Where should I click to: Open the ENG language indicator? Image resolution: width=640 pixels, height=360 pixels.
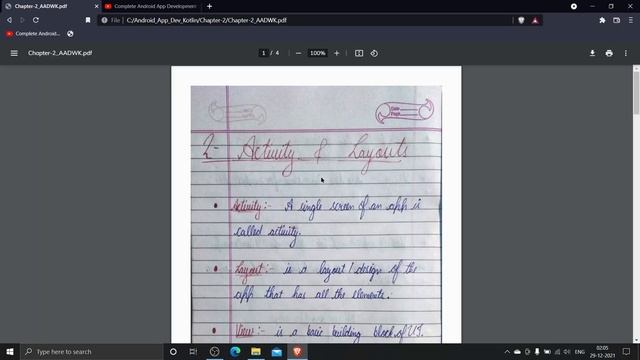pyautogui.click(x=579, y=351)
